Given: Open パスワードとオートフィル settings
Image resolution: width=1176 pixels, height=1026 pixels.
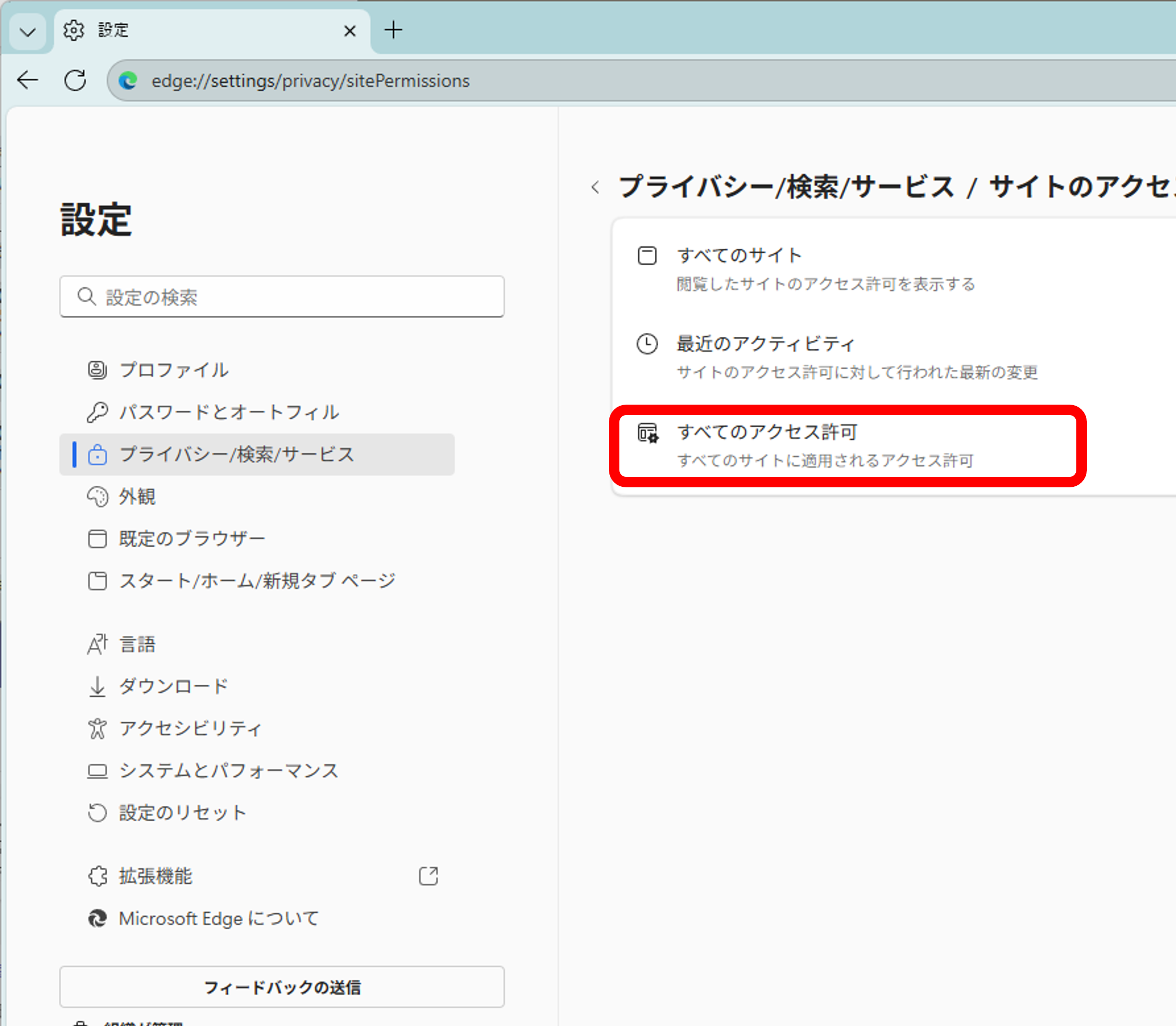Looking at the screenshot, I should click(228, 412).
